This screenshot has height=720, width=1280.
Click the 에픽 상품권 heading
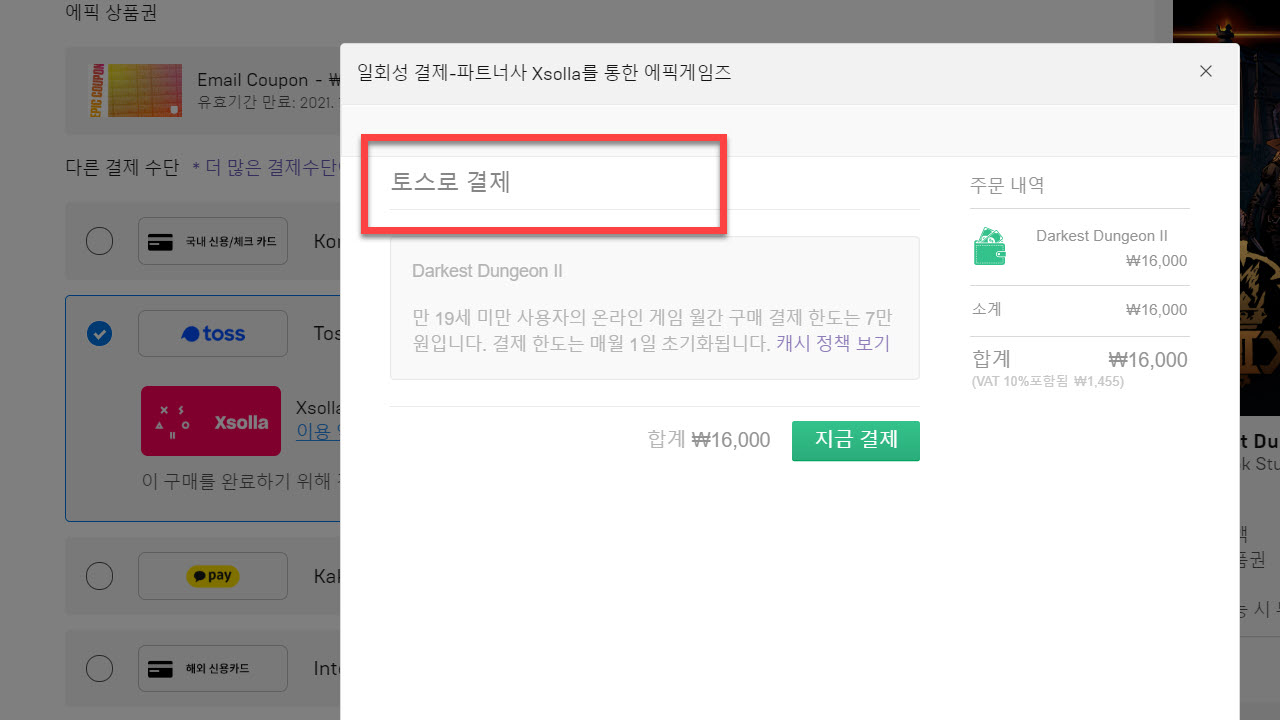111,14
